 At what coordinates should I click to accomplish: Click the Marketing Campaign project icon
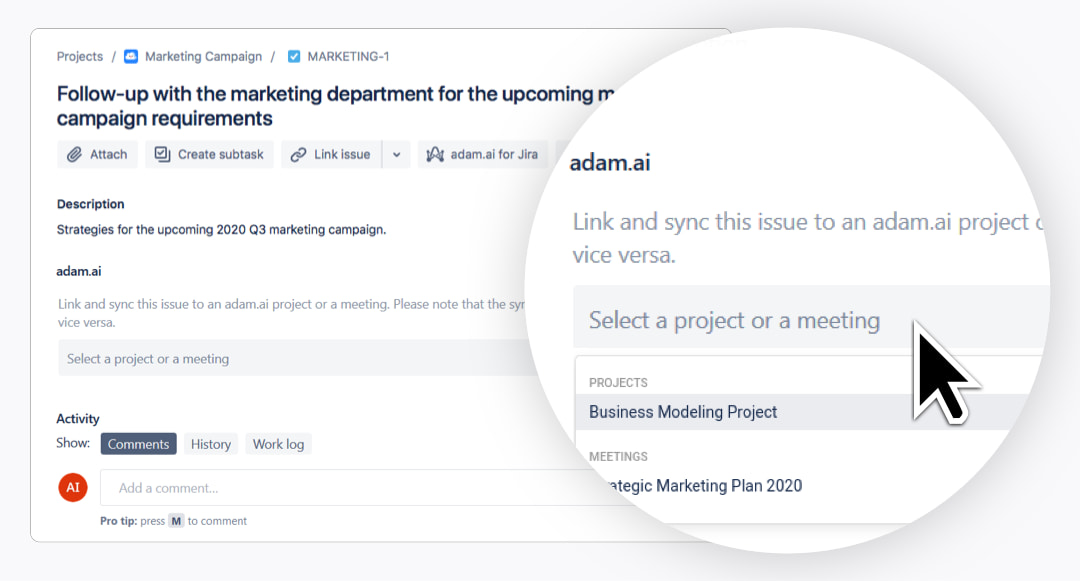pyautogui.click(x=131, y=56)
